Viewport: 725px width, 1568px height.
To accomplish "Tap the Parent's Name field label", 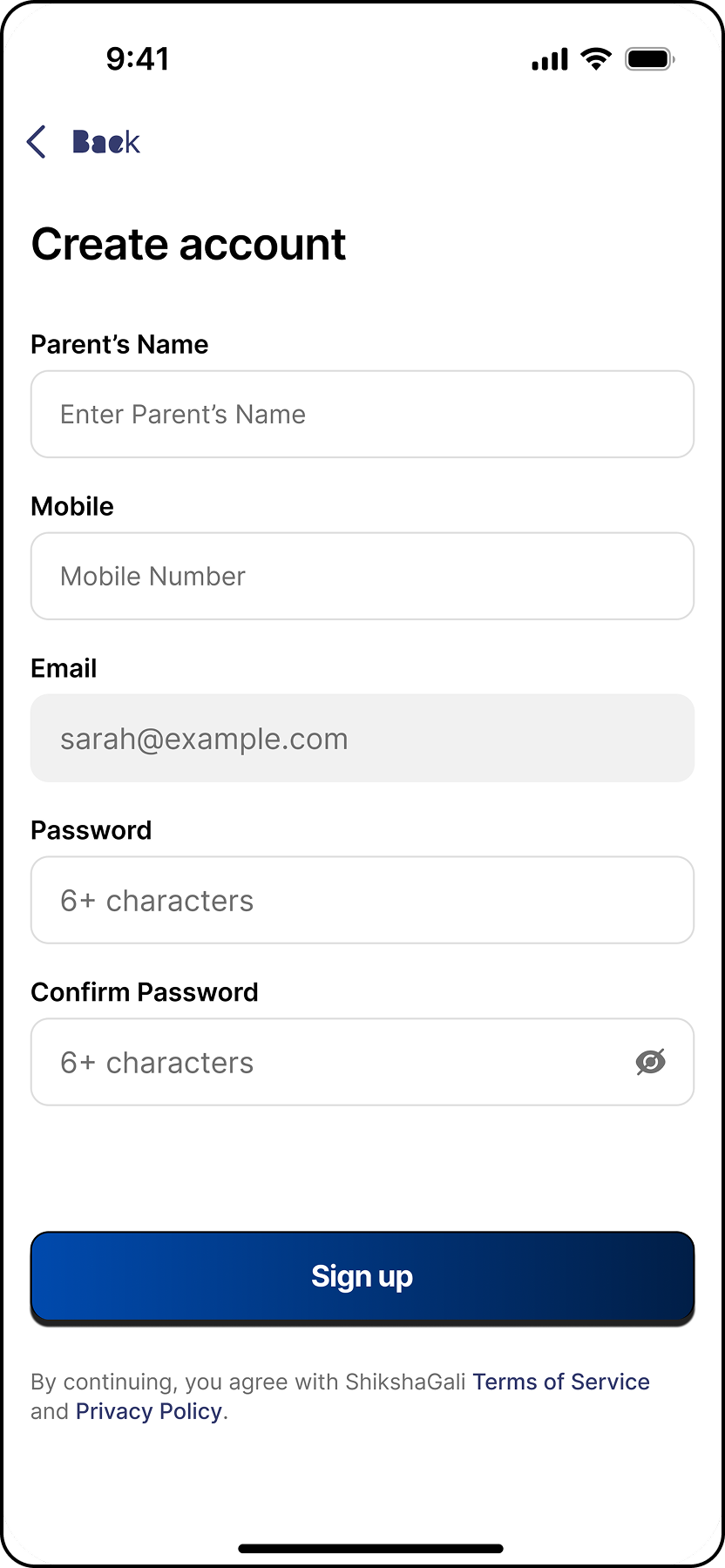I will [119, 344].
